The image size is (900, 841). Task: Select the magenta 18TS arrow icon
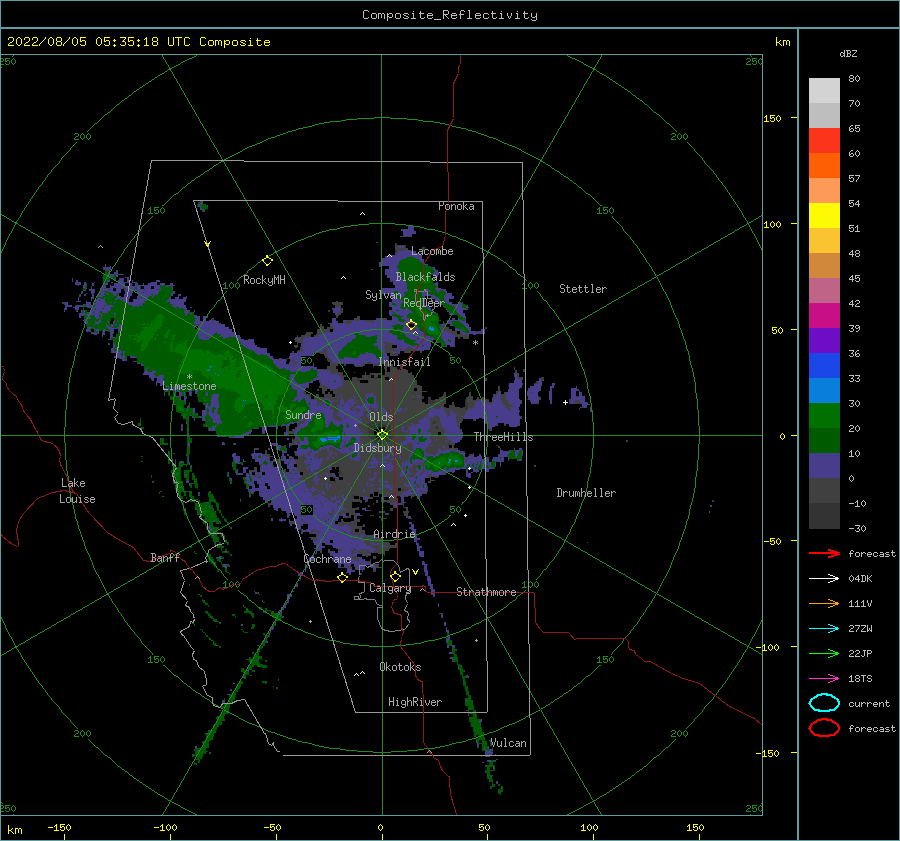[x=824, y=678]
